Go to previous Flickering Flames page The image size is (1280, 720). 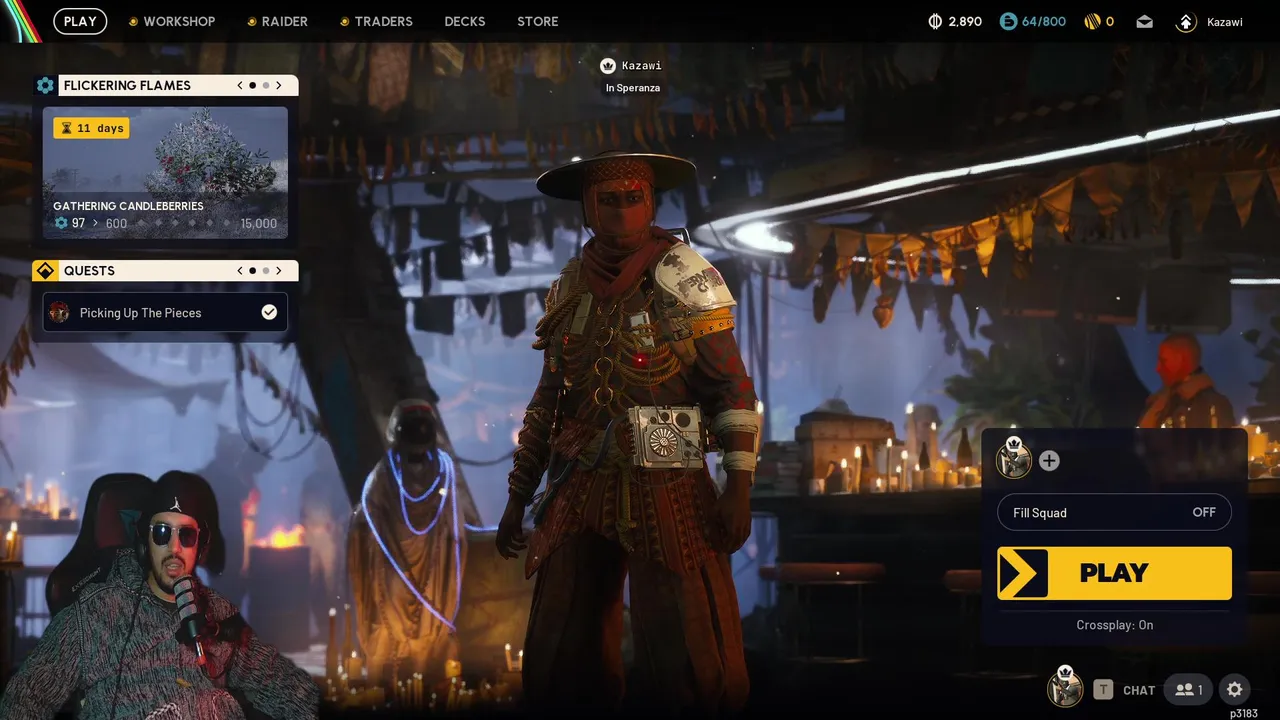240,85
